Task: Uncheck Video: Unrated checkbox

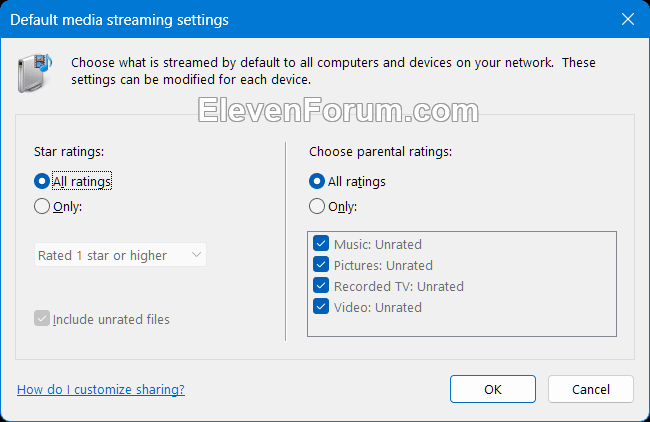Action: (x=321, y=307)
